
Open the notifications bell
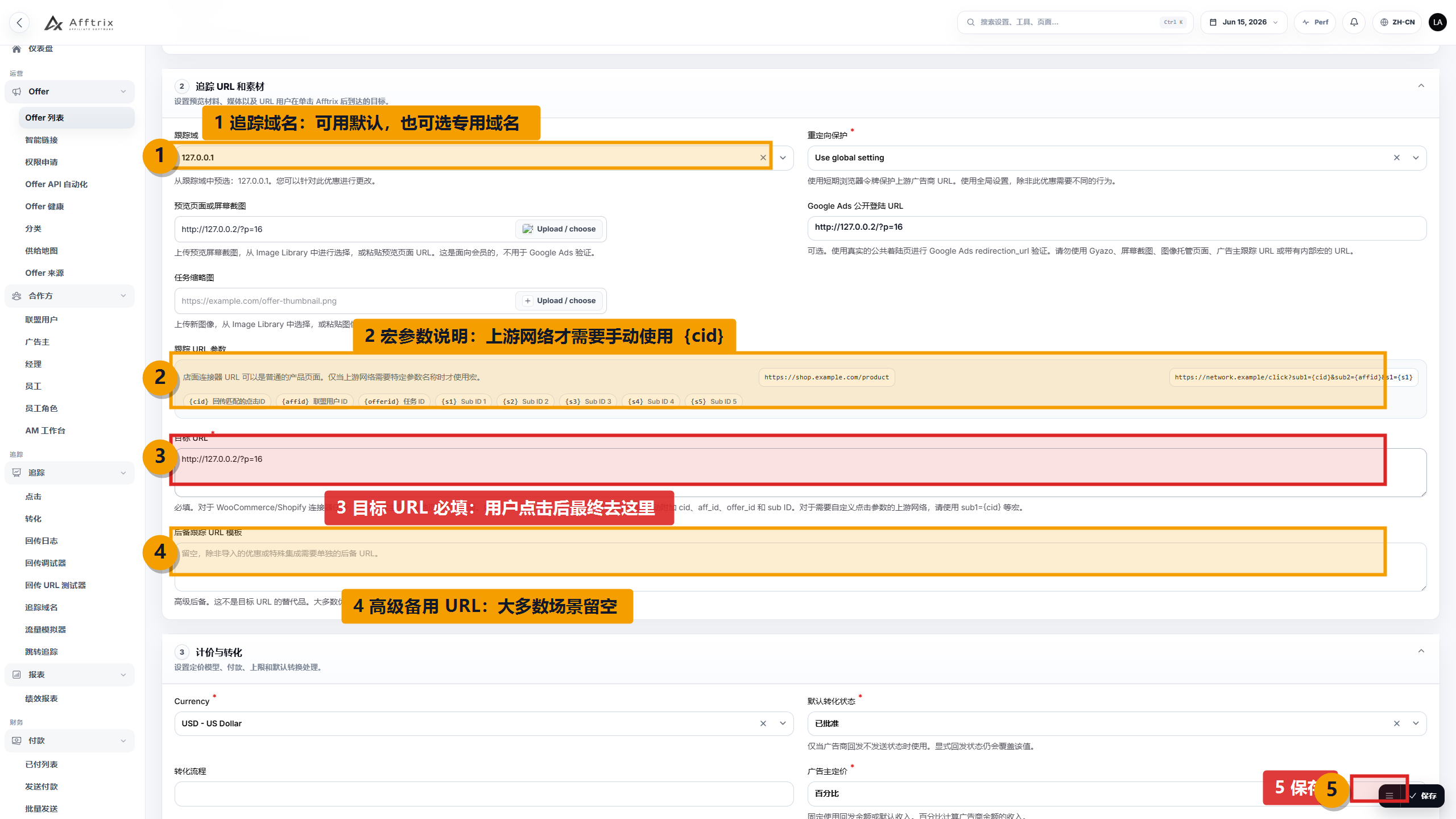tap(1354, 22)
